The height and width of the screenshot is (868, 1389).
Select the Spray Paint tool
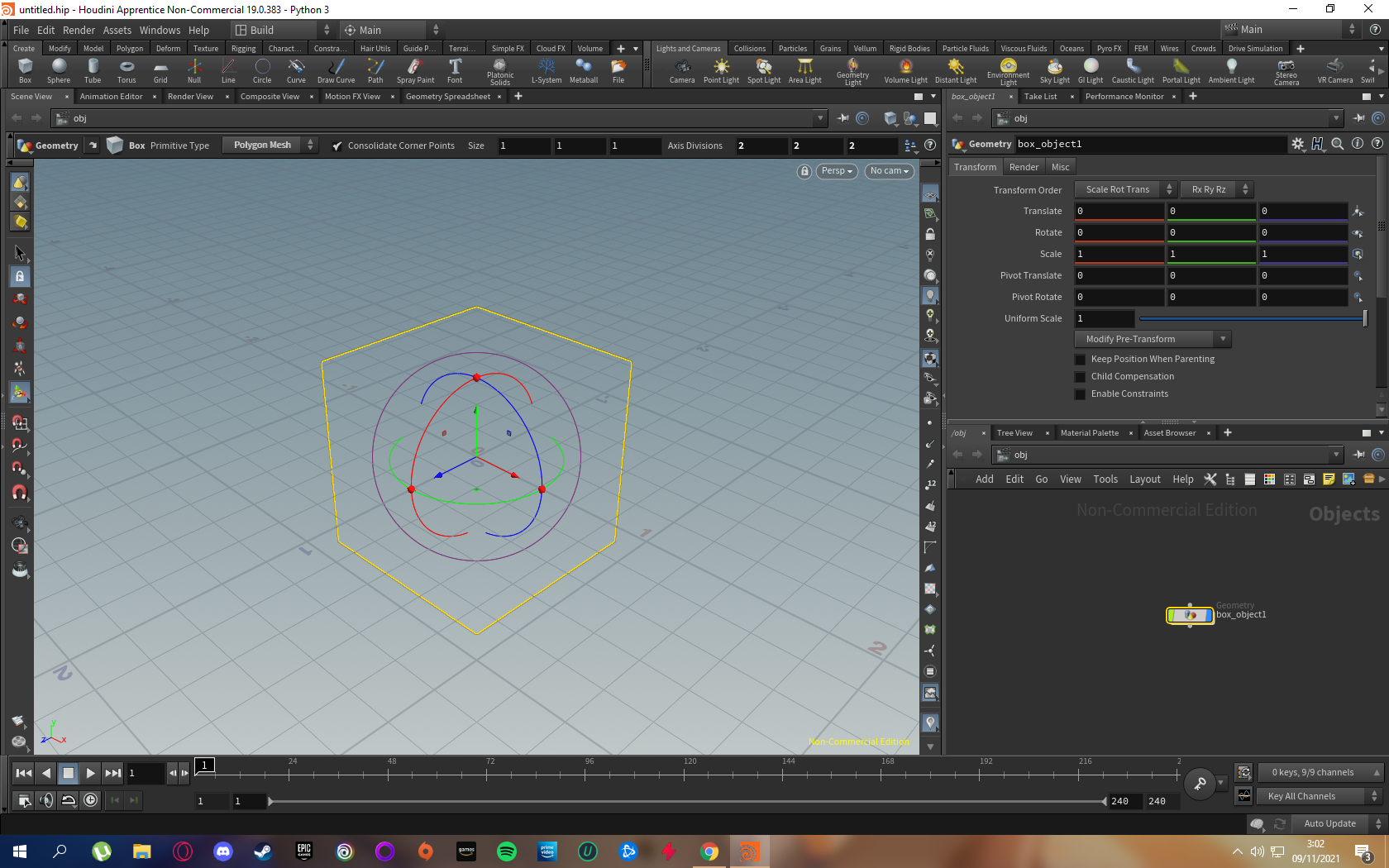[x=415, y=71]
